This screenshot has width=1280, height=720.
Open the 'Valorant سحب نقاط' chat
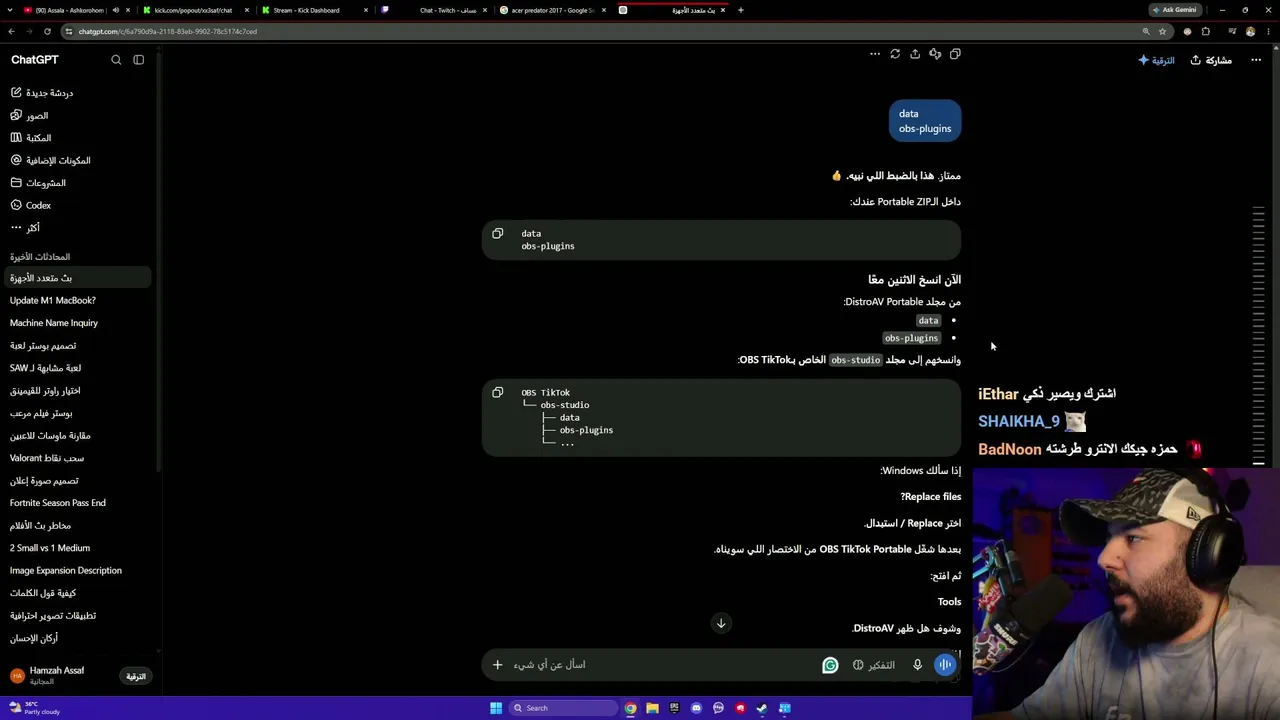(78, 458)
